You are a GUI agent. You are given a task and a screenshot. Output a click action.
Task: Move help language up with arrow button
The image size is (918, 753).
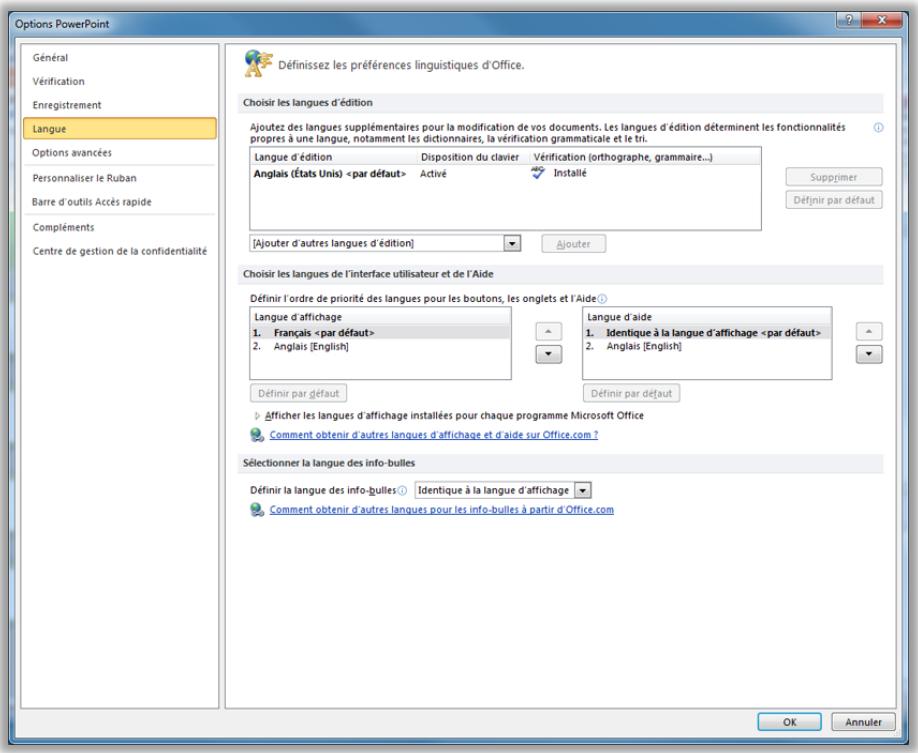pos(869,331)
